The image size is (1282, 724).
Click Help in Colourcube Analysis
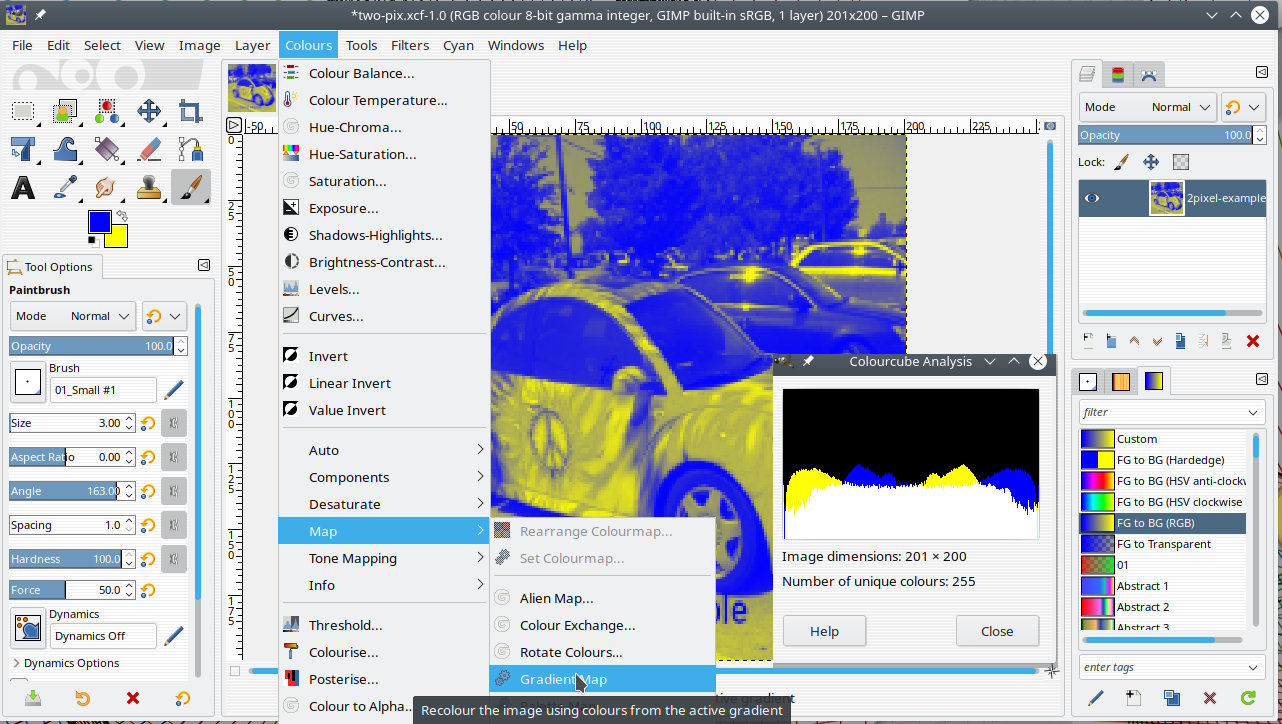(x=824, y=631)
